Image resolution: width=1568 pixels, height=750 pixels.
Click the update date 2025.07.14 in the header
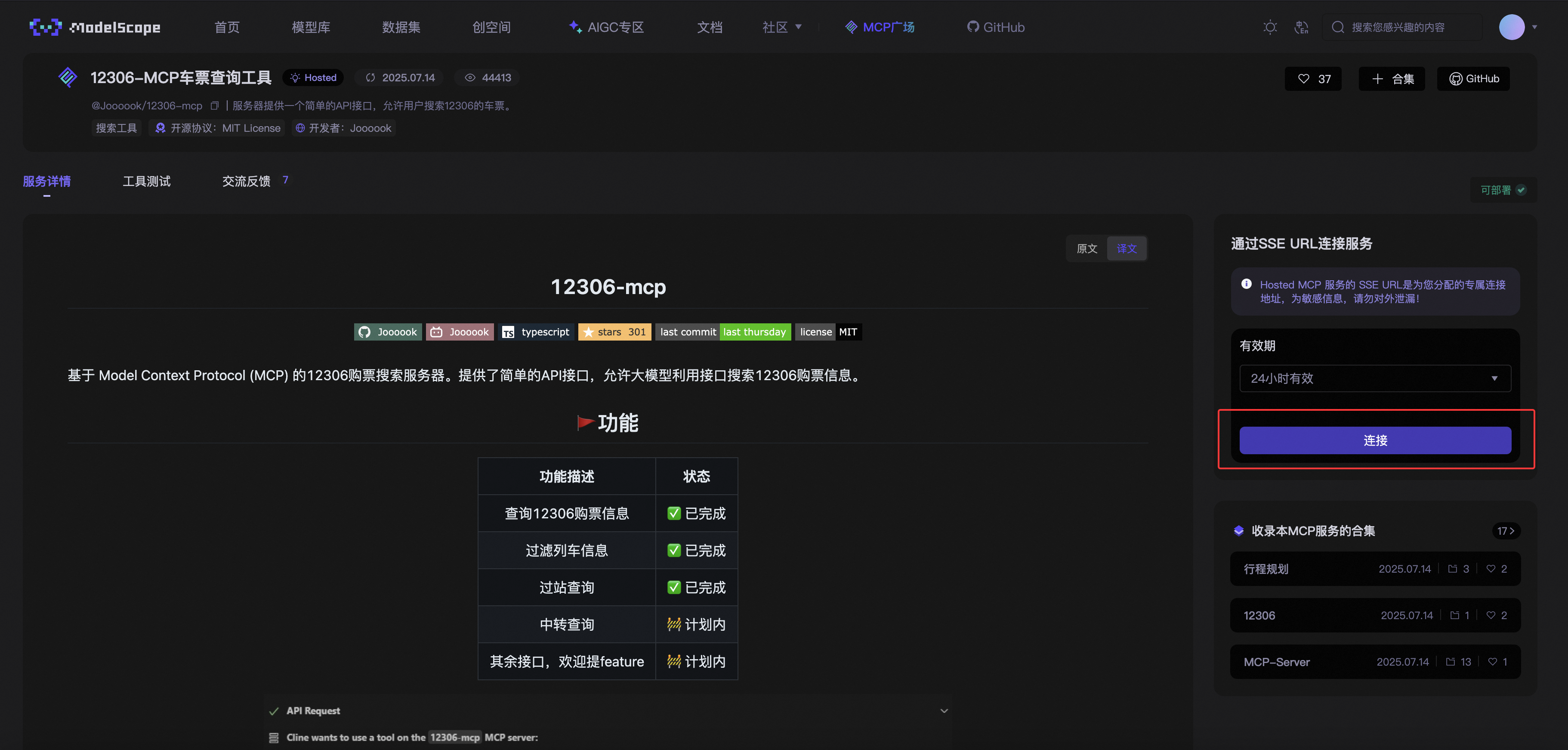tap(401, 77)
